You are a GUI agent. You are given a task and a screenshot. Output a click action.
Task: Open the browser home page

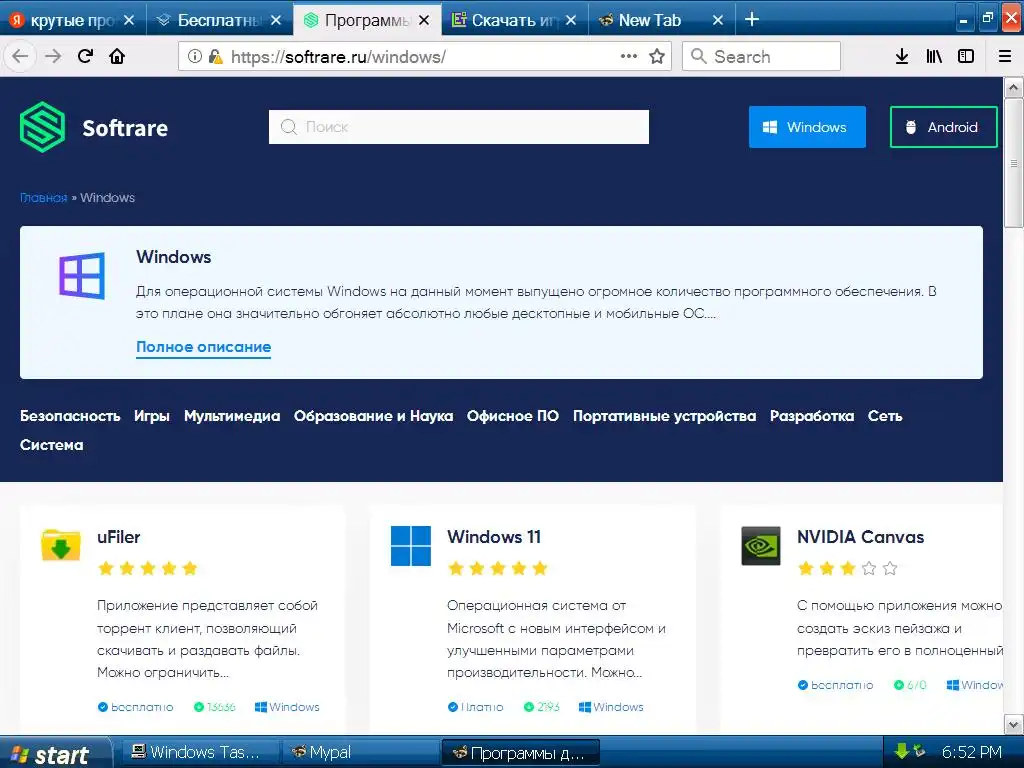coord(117,56)
